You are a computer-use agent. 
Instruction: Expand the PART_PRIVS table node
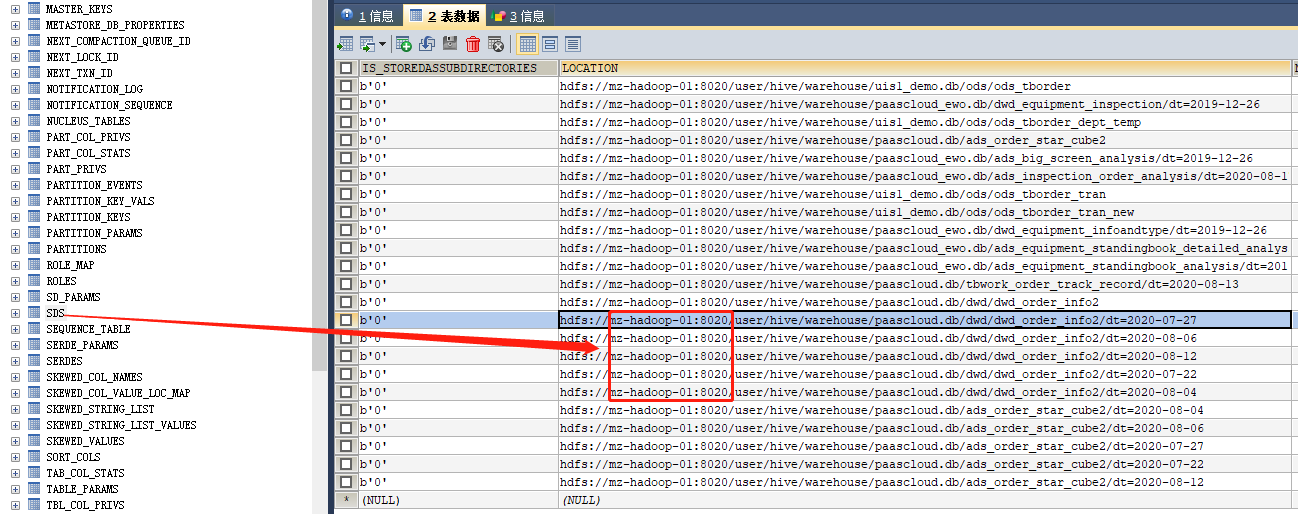coord(15,169)
